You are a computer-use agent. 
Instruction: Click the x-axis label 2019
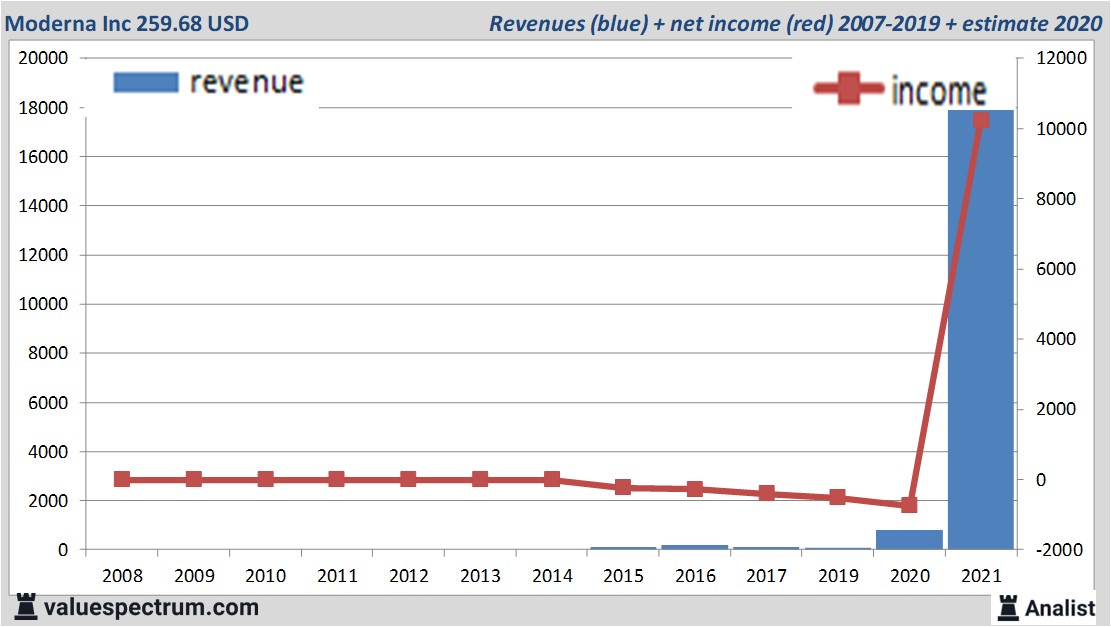click(838, 576)
